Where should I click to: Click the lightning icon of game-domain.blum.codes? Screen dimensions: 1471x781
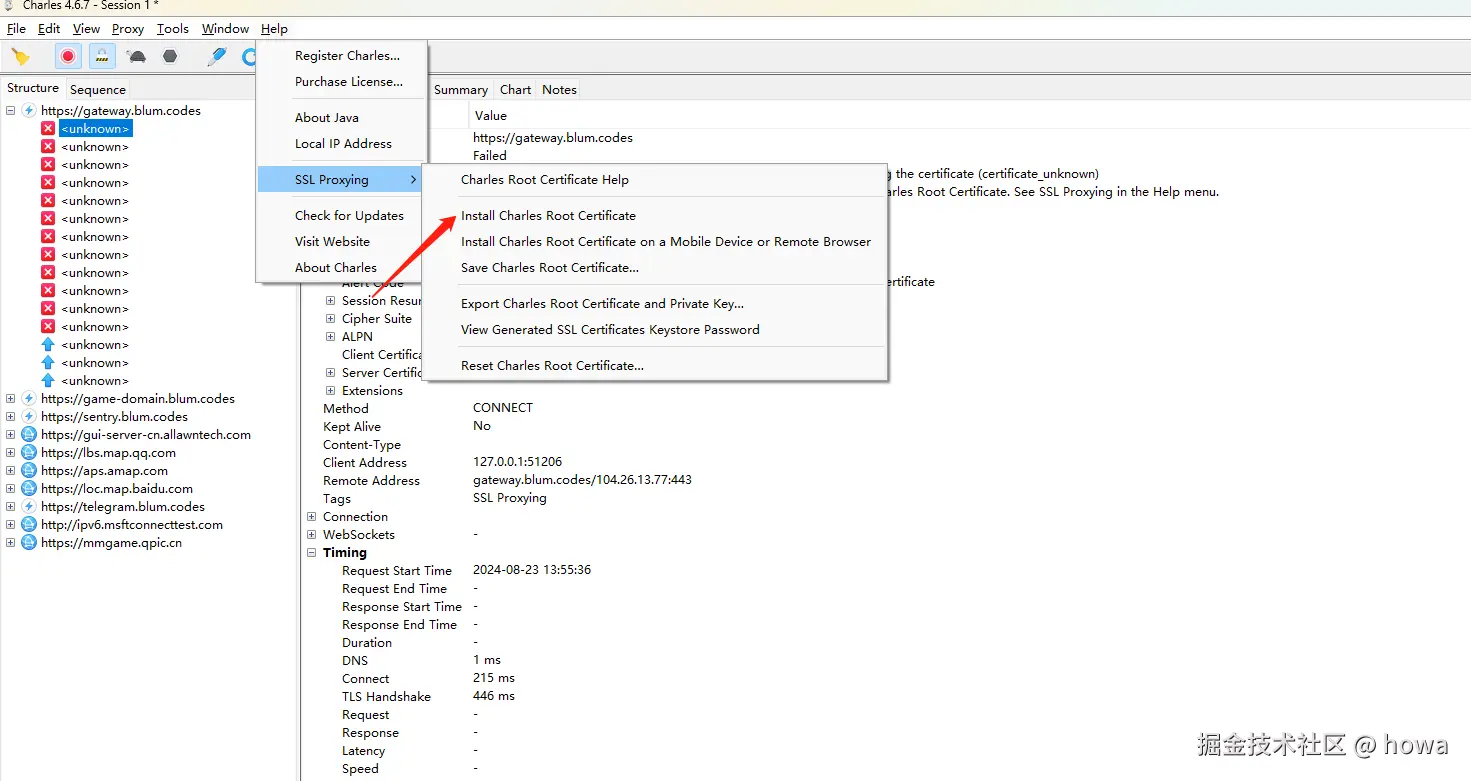point(29,398)
